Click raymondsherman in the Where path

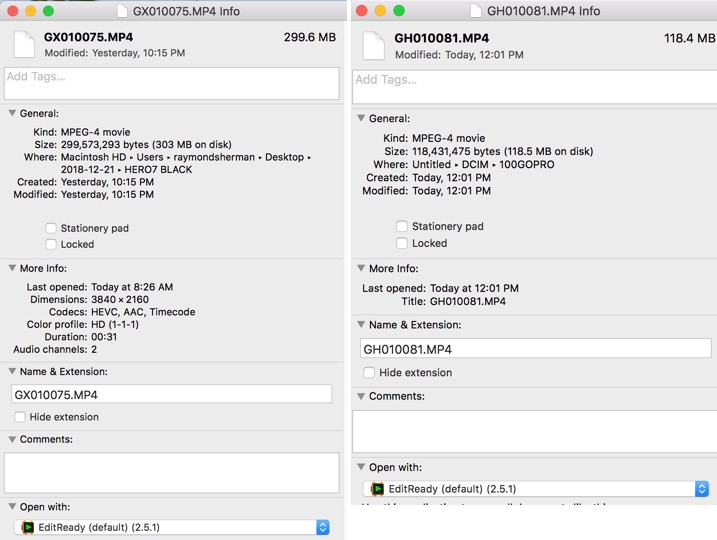(x=214, y=157)
